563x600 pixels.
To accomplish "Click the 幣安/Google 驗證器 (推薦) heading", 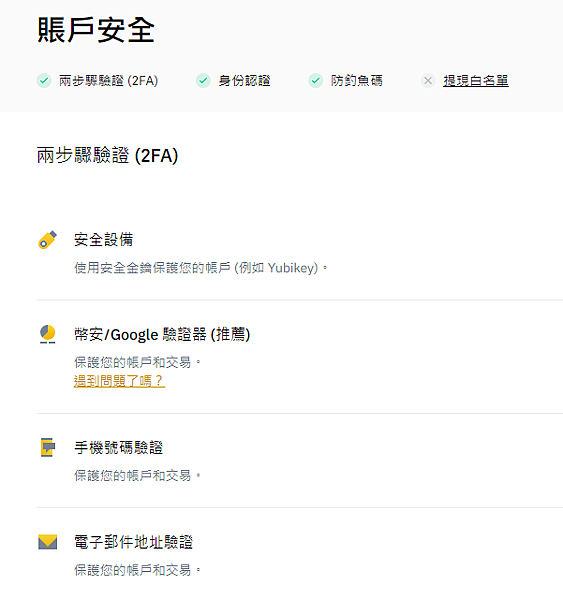I will click(x=162, y=334).
